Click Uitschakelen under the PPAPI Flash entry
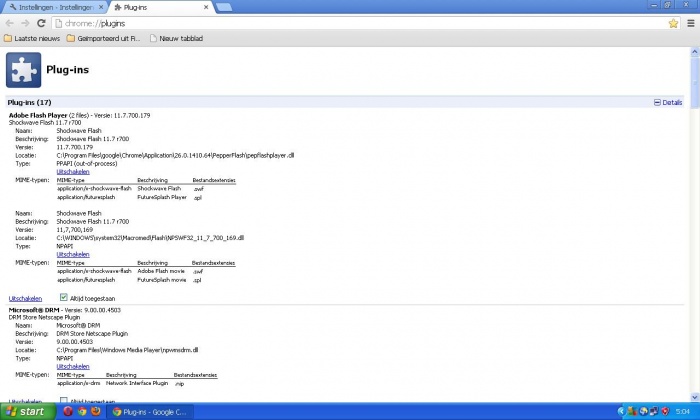The height and width of the screenshot is (420, 700). coord(73,172)
